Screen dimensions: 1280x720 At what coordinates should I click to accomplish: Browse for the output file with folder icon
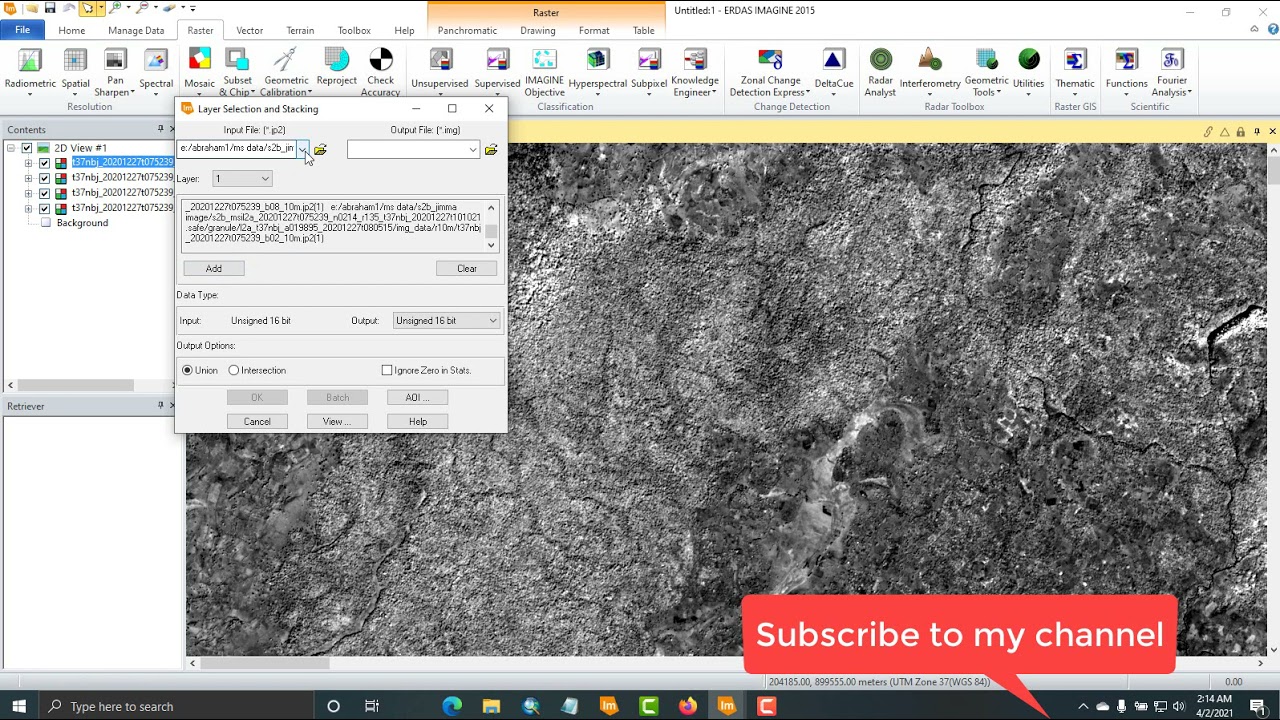[x=491, y=150]
